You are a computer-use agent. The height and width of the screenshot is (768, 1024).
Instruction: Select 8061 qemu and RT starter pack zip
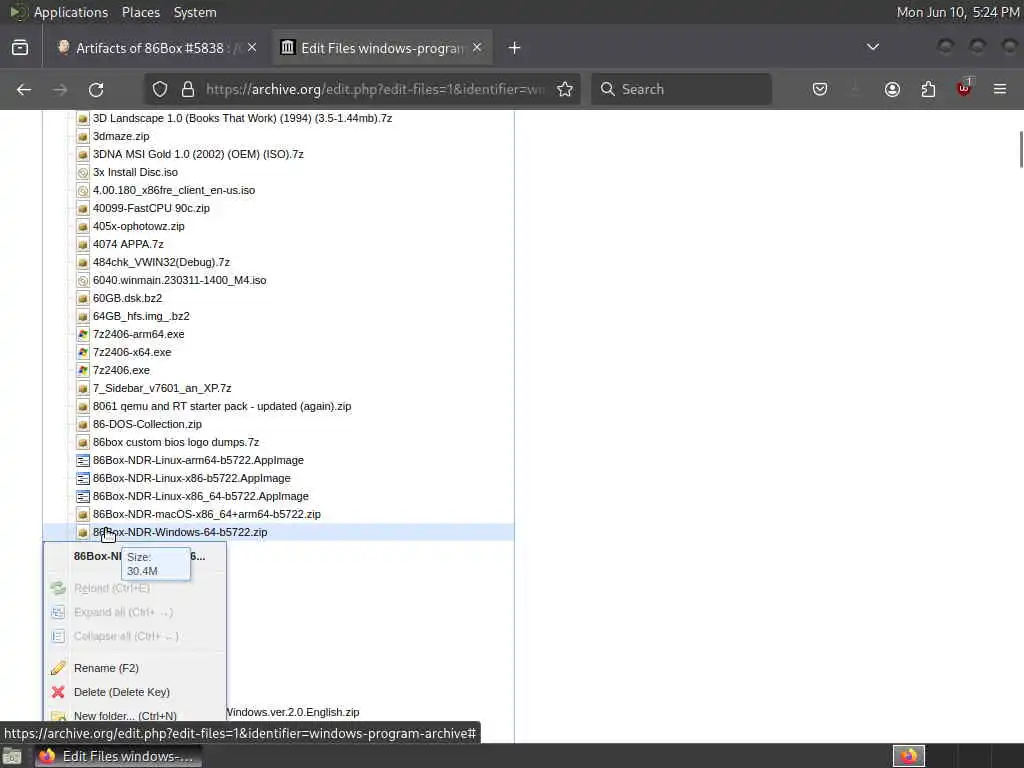pos(222,406)
